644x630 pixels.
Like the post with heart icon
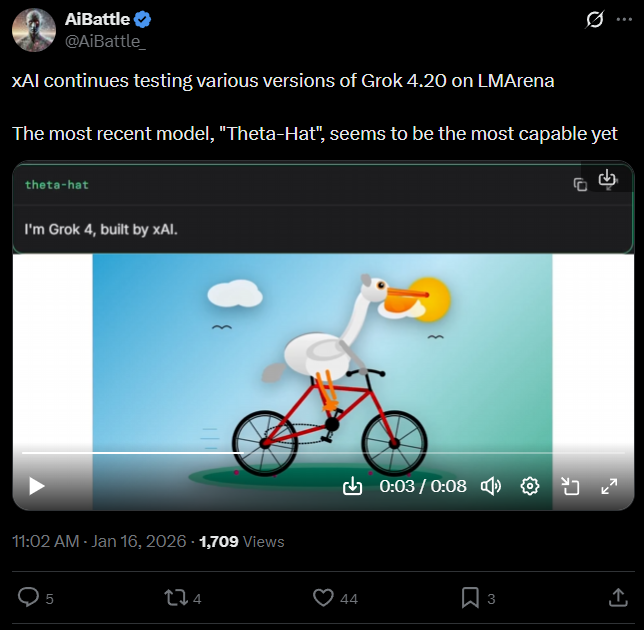[323, 598]
